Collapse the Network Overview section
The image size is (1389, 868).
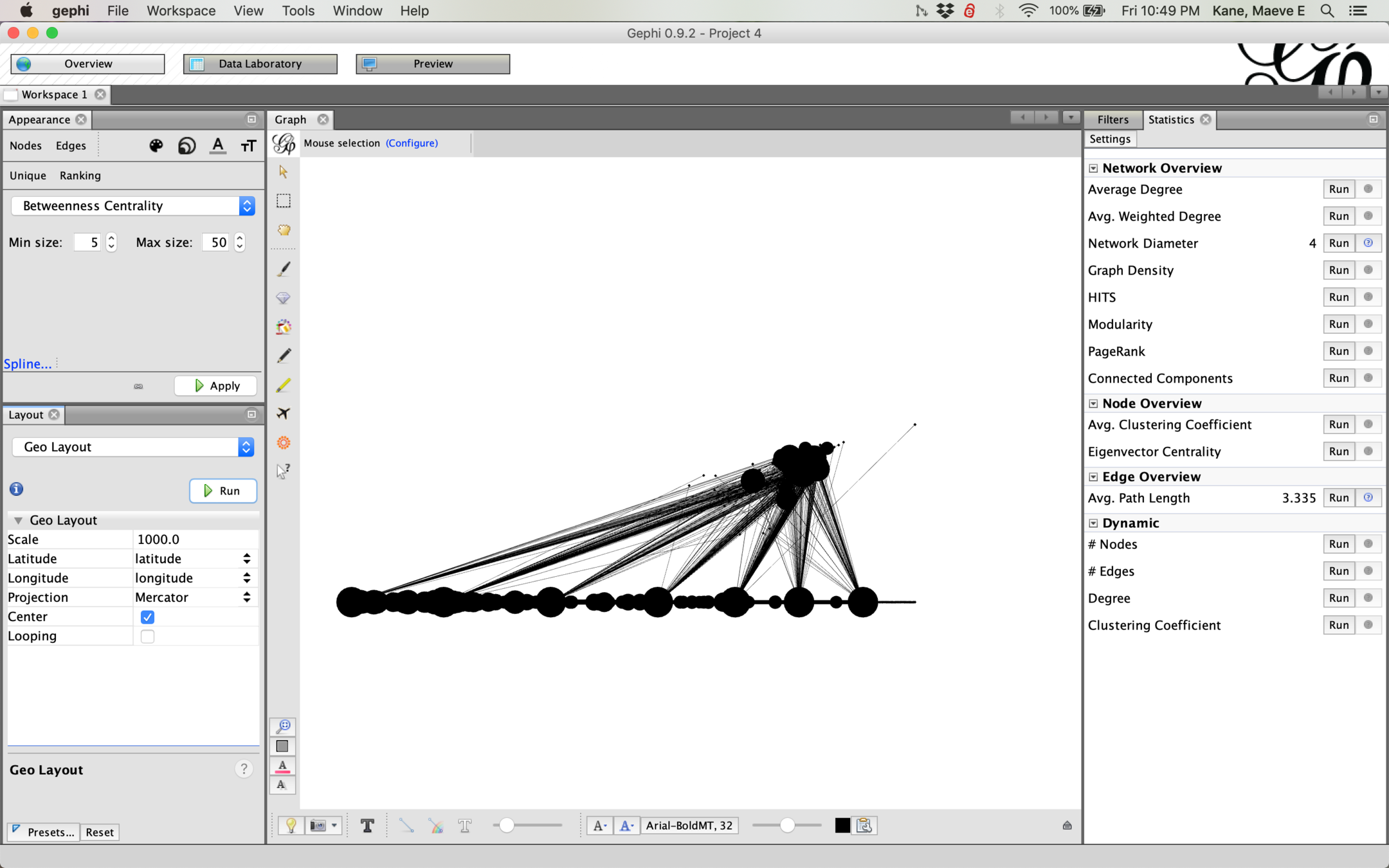1093,168
